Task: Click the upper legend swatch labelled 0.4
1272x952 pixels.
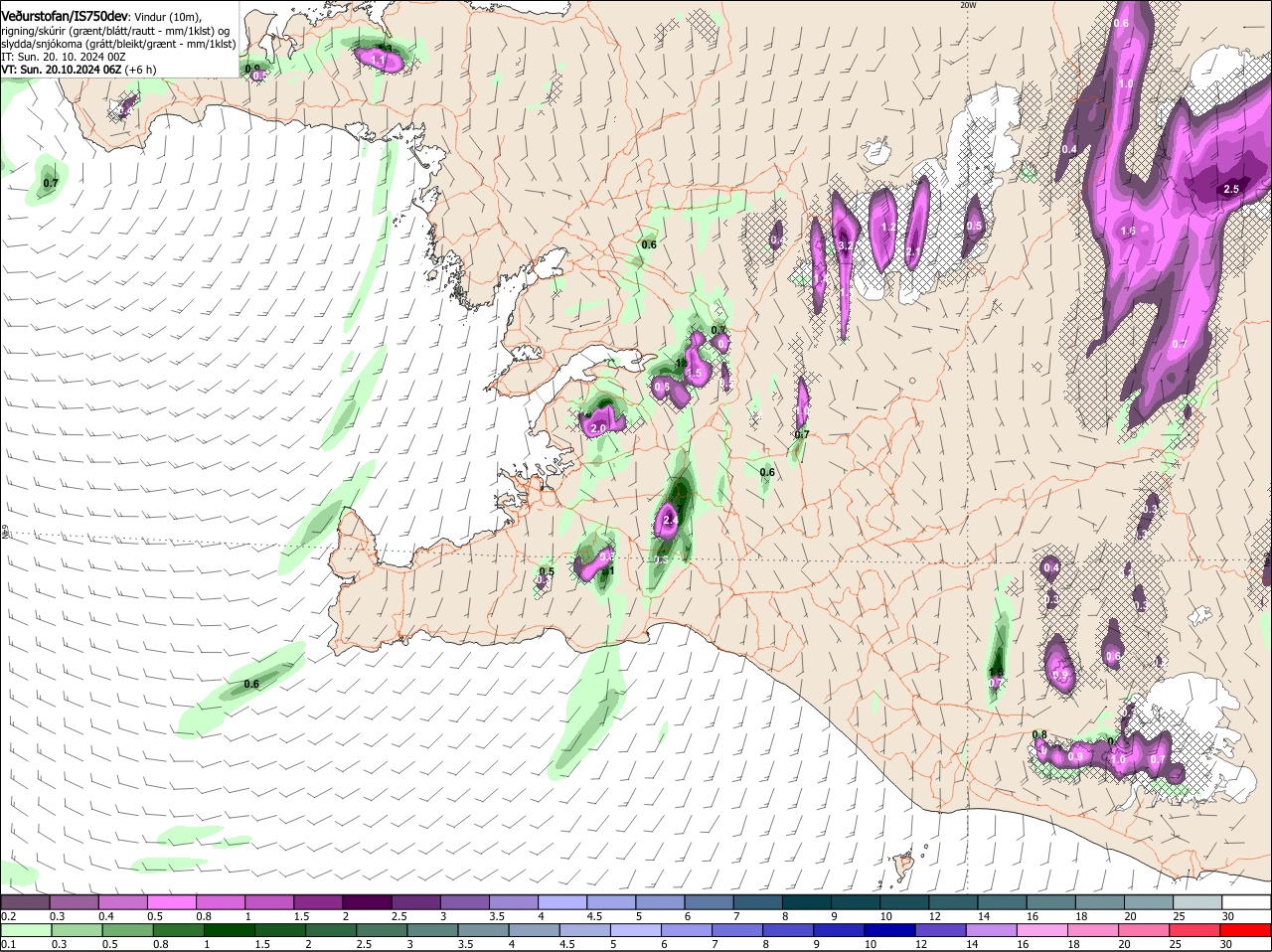Action: pyautogui.click(x=123, y=902)
